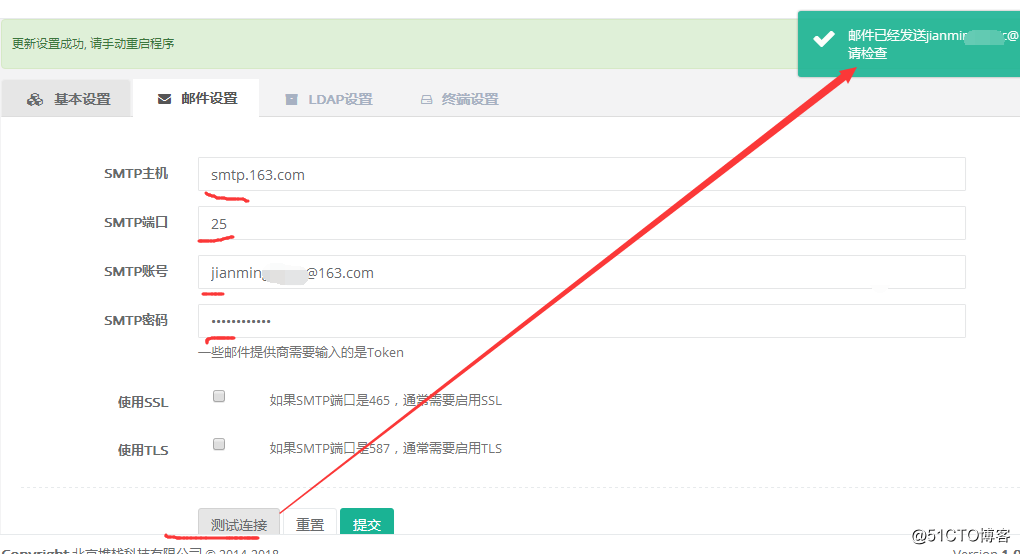This screenshot has height=554, width=1020.
Task: Click the book icon beside LDAP设置
Action: [291, 99]
